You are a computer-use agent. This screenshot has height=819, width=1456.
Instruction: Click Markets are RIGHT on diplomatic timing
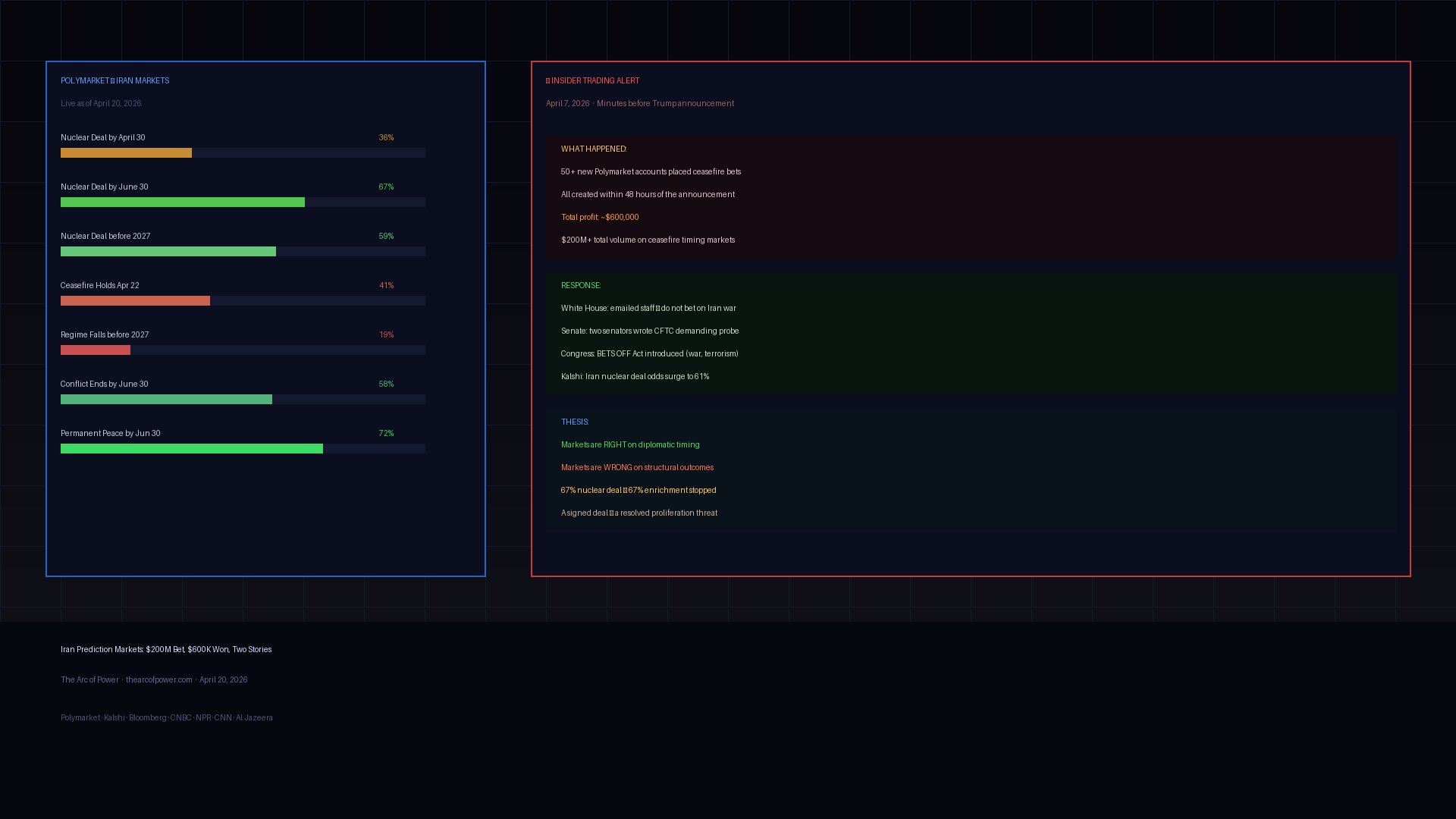pyautogui.click(x=629, y=445)
